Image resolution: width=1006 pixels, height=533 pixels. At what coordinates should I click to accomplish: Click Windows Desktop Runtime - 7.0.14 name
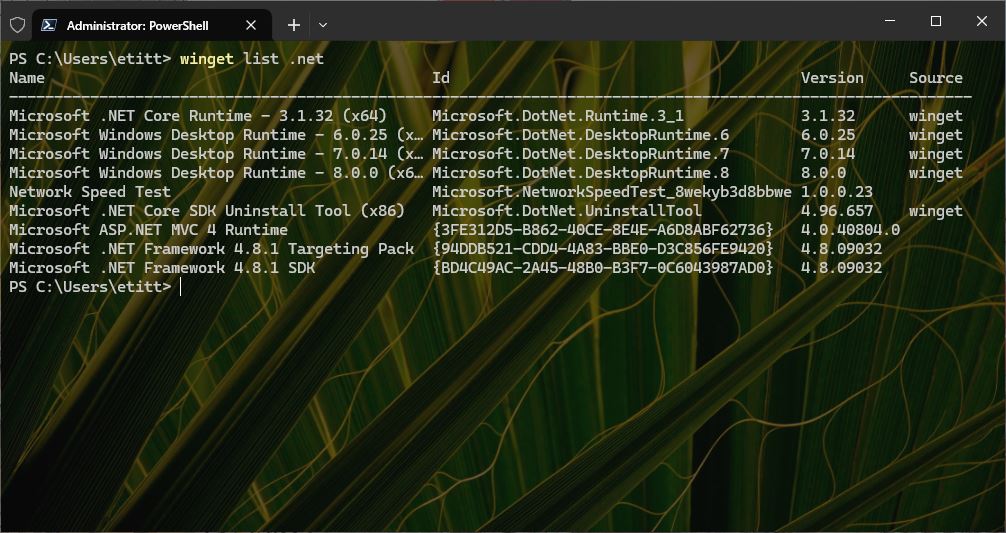216,154
